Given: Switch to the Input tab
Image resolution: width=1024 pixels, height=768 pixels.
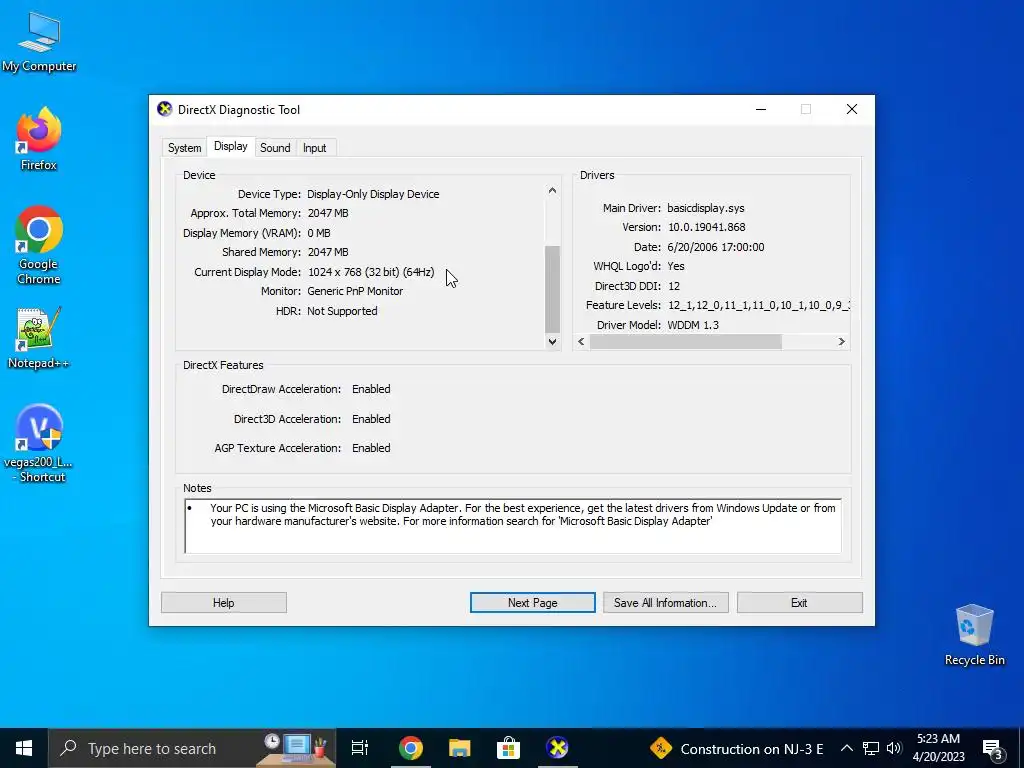Looking at the screenshot, I should [x=314, y=148].
